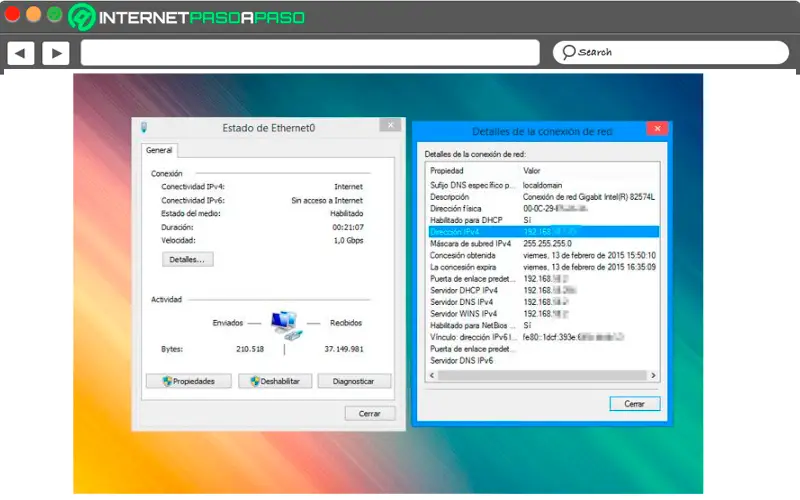Click Cerrar in Estado de Ethernet0 window
The width and height of the screenshot is (800, 500).
[370, 414]
